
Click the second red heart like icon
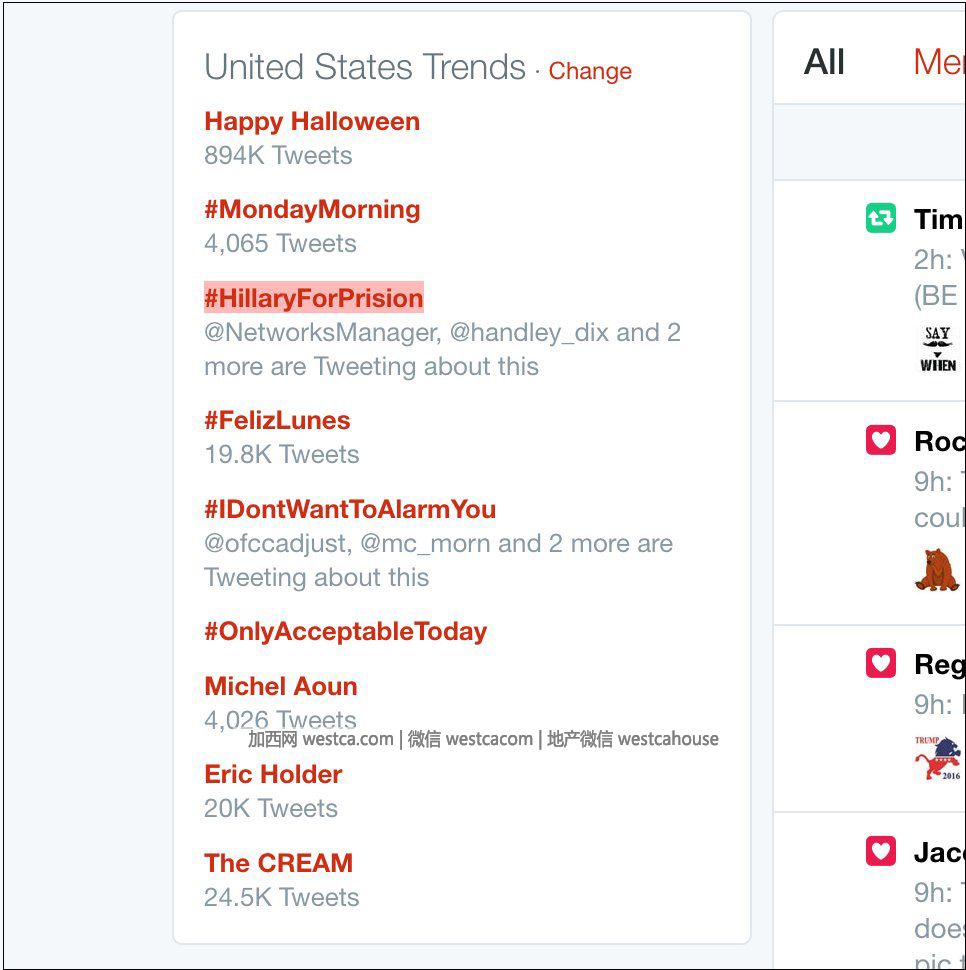[x=881, y=662]
